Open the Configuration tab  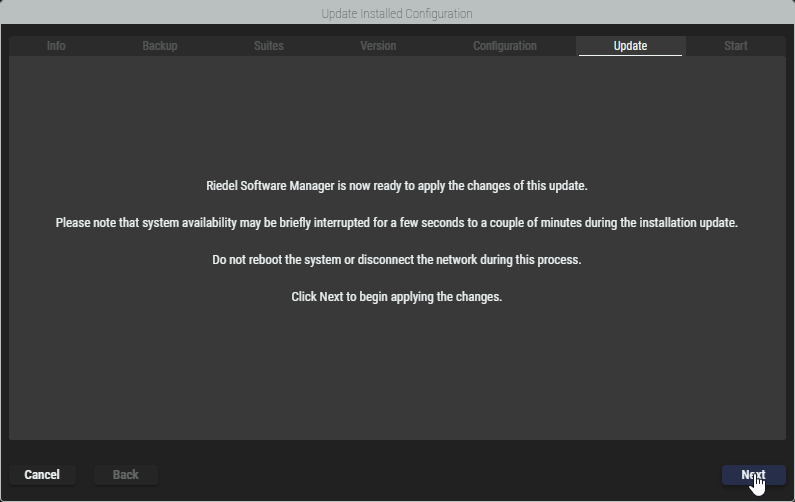tap(504, 46)
